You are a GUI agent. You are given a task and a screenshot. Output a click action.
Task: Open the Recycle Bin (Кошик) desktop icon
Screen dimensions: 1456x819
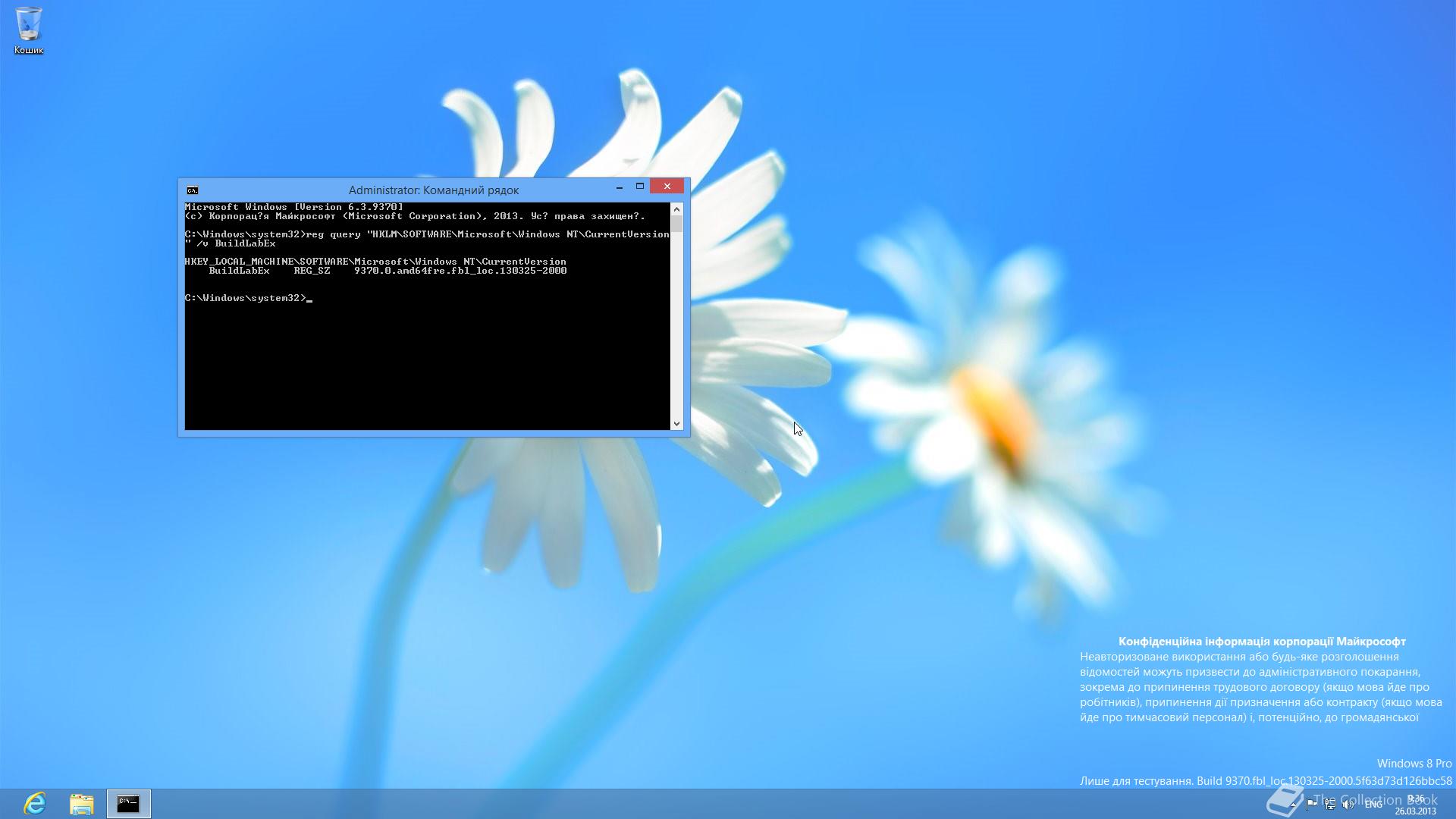(x=29, y=30)
